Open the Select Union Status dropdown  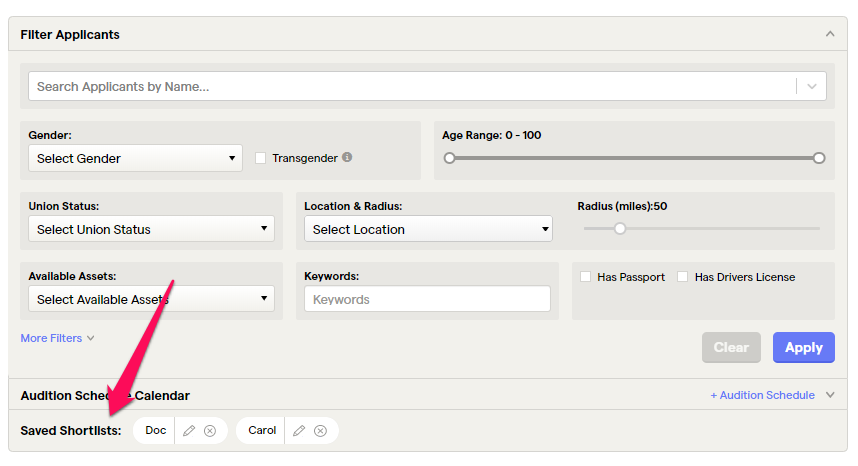pos(151,229)
